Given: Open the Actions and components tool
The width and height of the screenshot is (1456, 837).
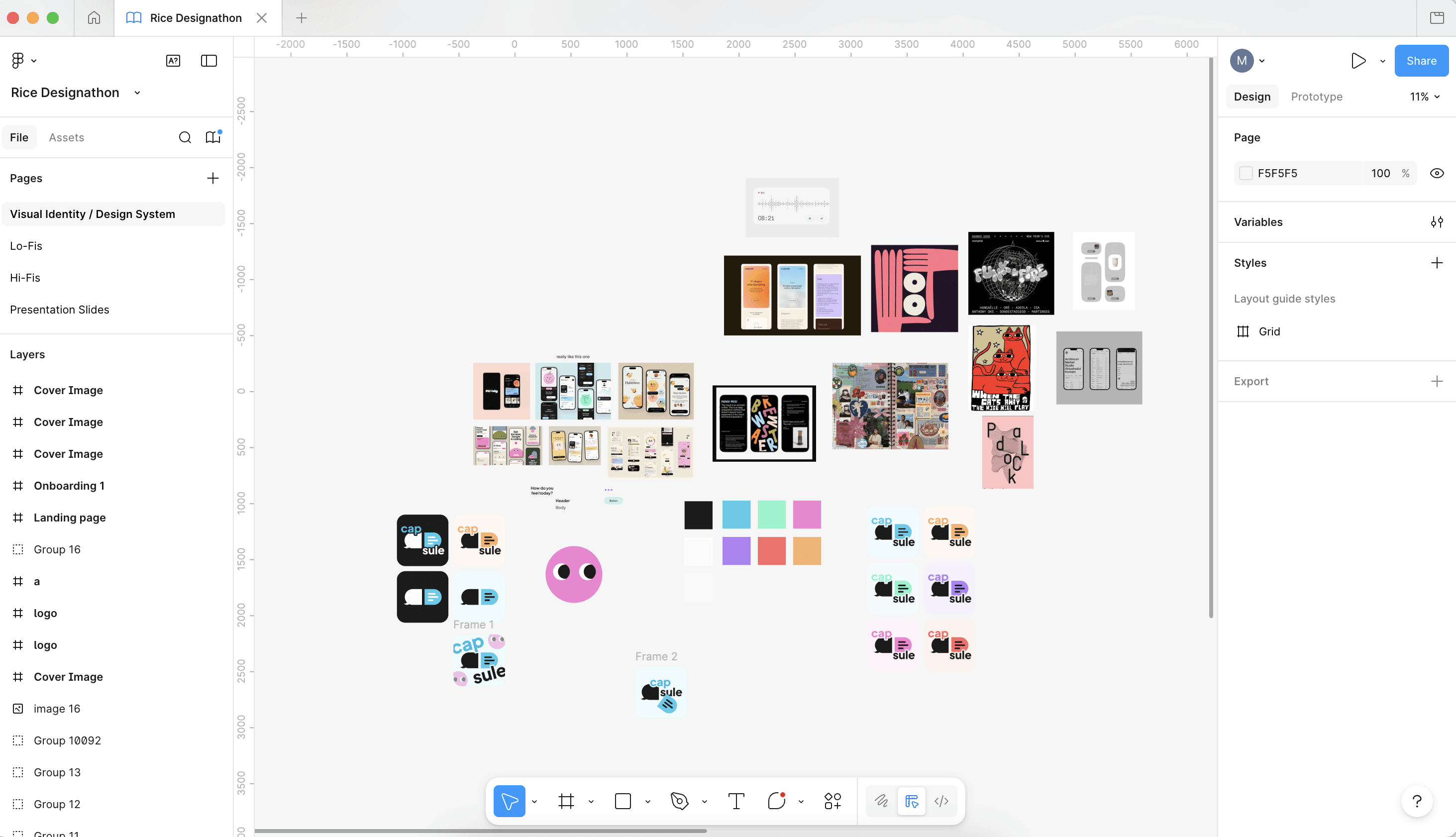Looking at the screenshot, I should (832, 801).
